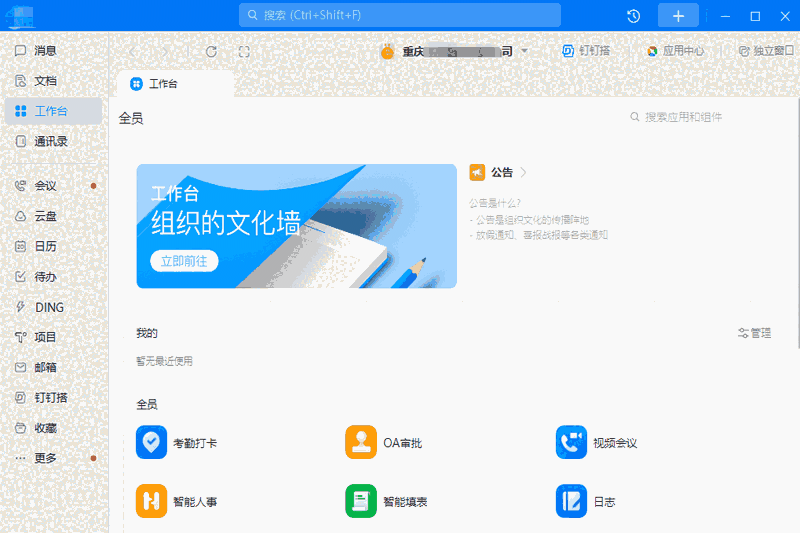Open the 日历 calendar
The height and width of the screenshot is (533, 800).
[45, 246]
